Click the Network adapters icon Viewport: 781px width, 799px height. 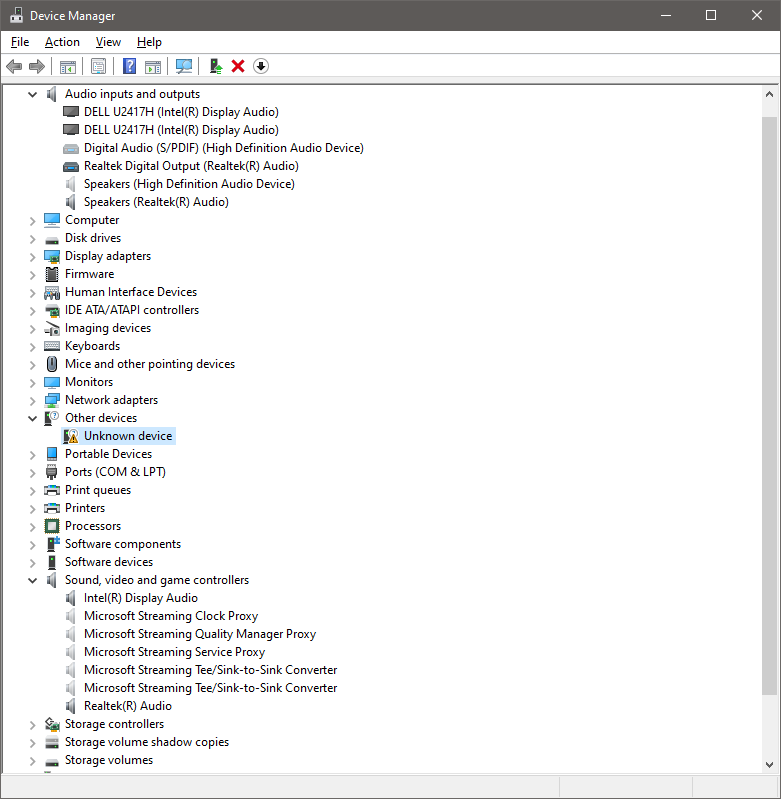[x=52, y=400]
